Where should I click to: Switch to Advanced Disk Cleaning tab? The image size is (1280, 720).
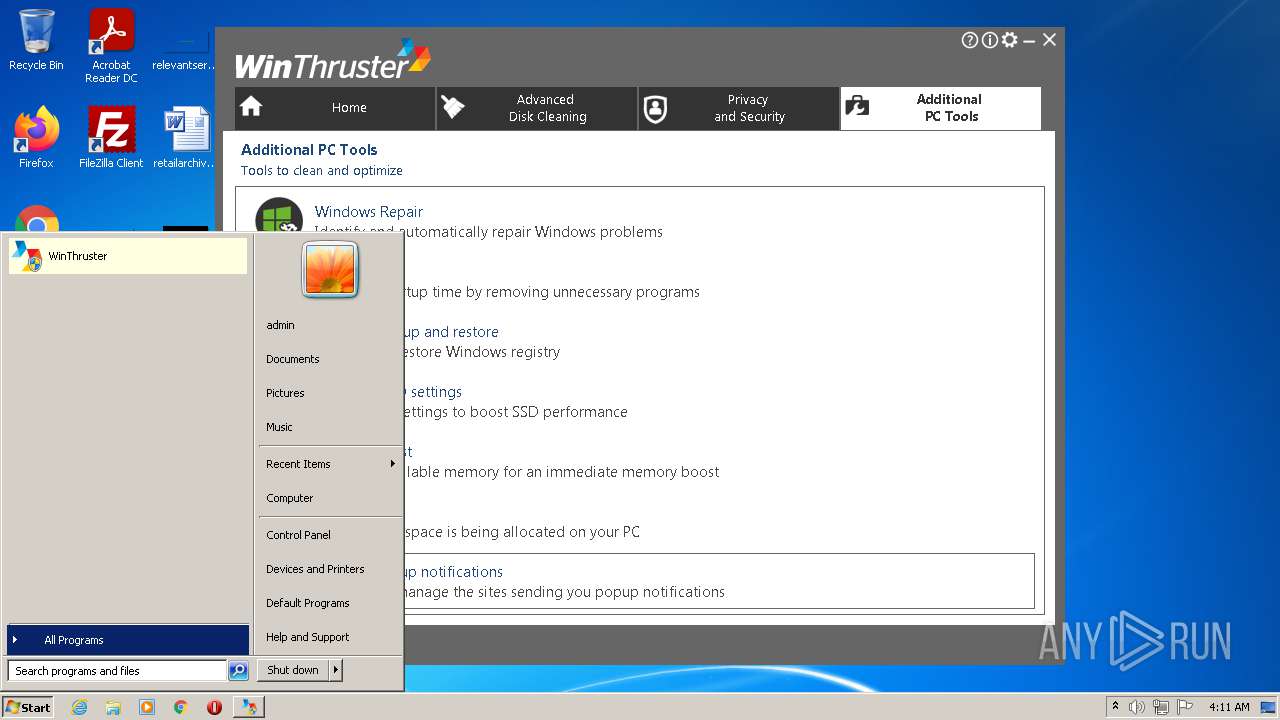pos(537,108)
